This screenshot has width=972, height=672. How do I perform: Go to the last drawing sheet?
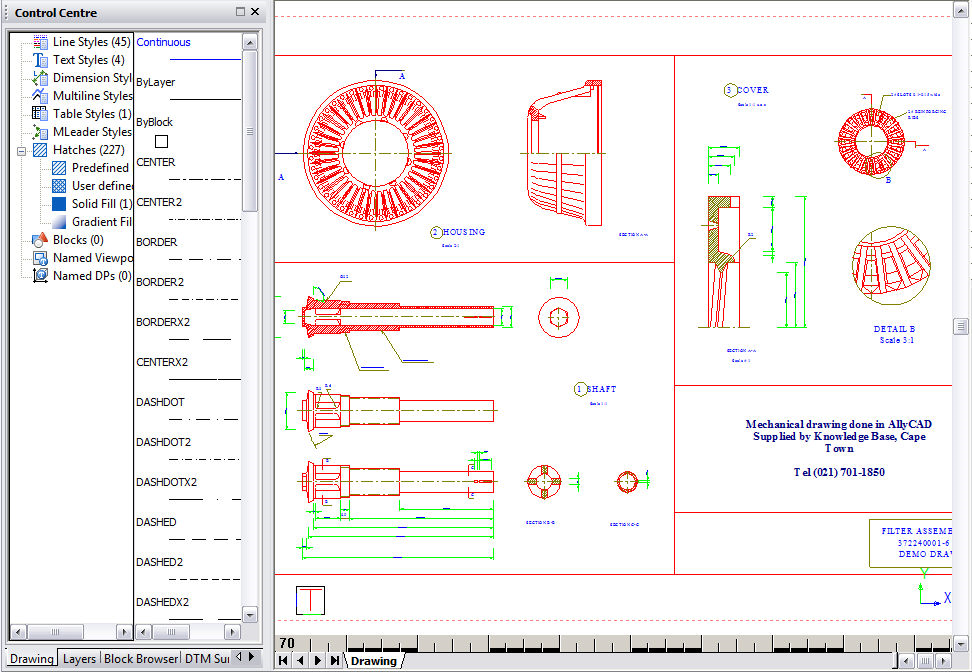coord(334,660)
